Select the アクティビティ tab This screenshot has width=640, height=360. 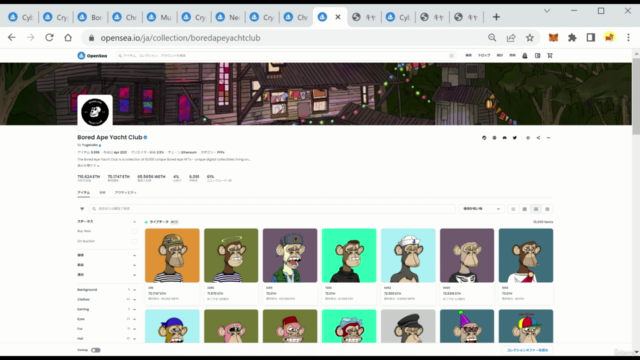coord(126,193)
